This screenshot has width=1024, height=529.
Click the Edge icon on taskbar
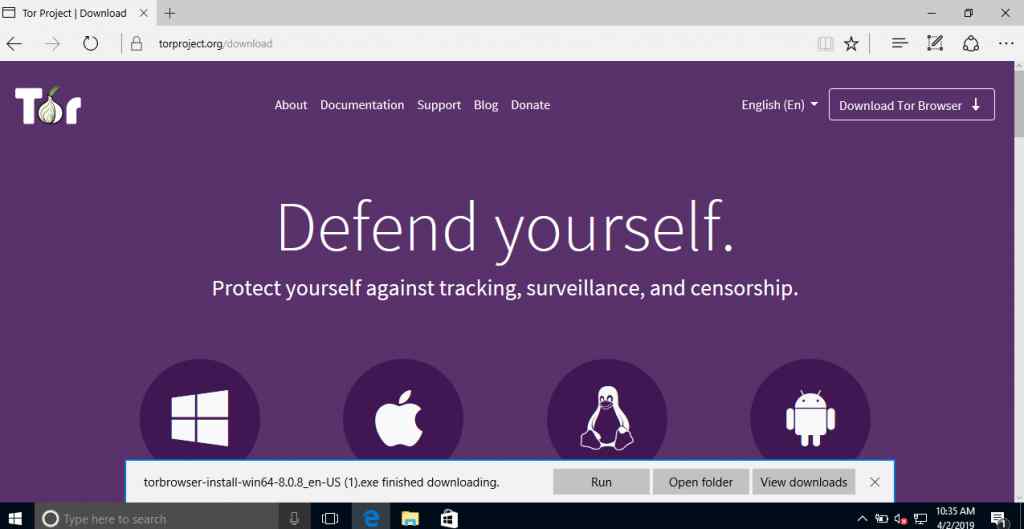pos(371,519)
